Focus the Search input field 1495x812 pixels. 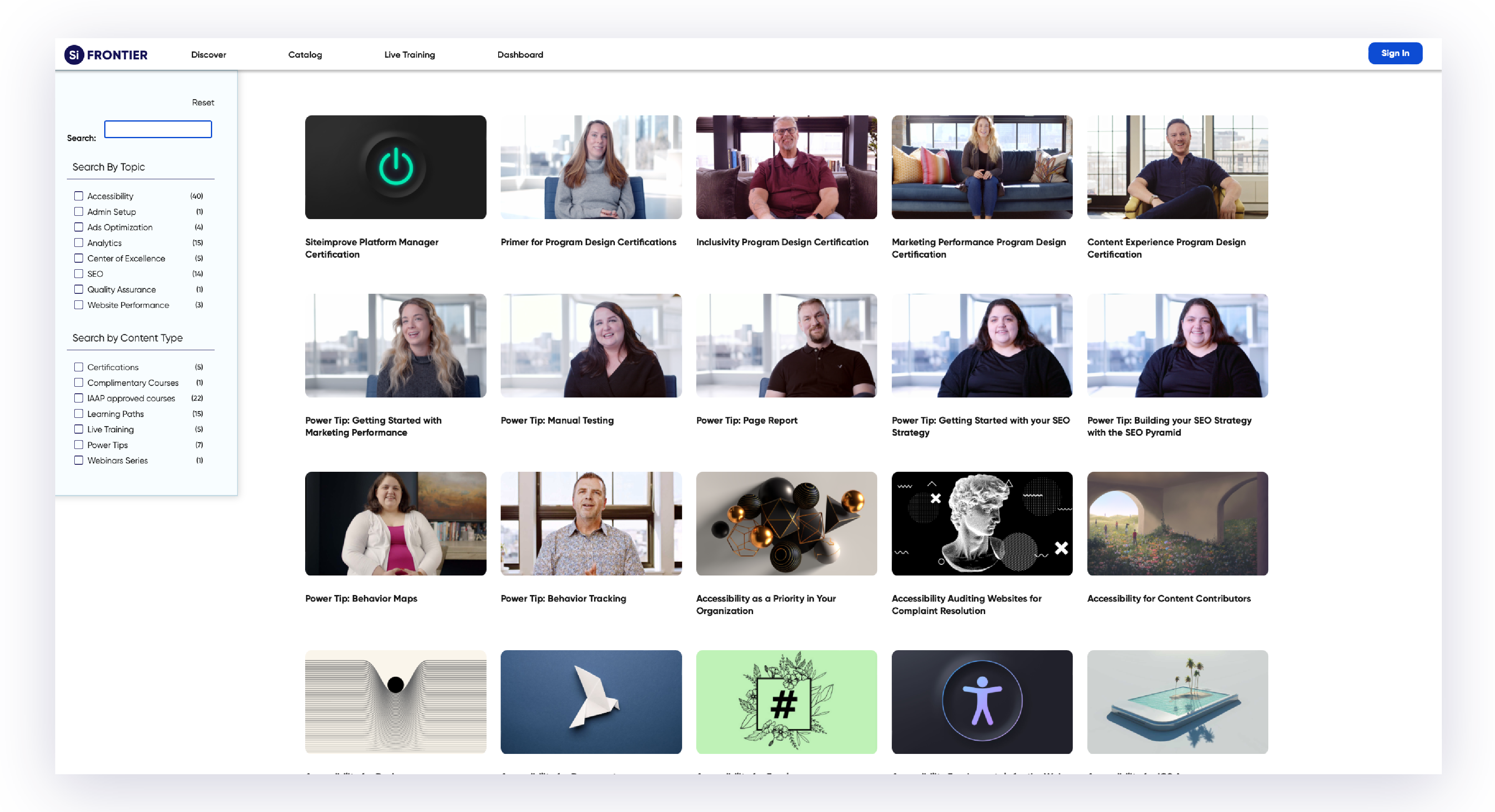click(x=158, y=129)
